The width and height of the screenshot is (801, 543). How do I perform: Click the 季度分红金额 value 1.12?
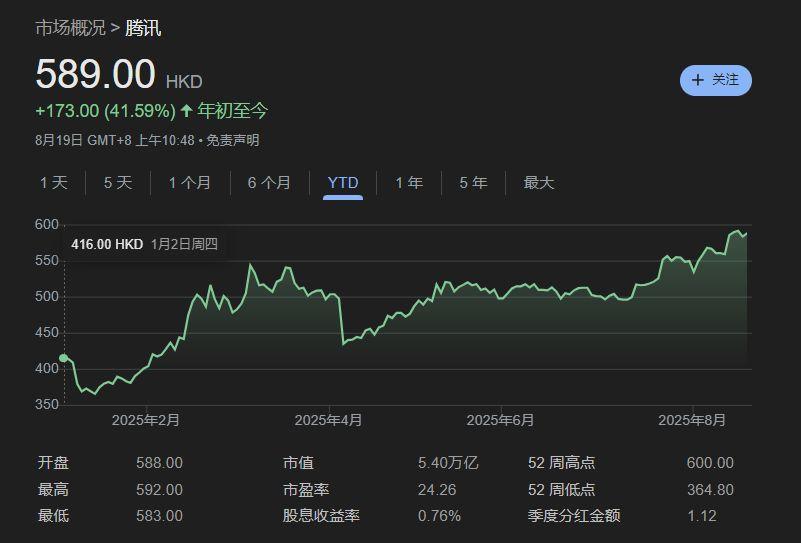click(702, 515)
